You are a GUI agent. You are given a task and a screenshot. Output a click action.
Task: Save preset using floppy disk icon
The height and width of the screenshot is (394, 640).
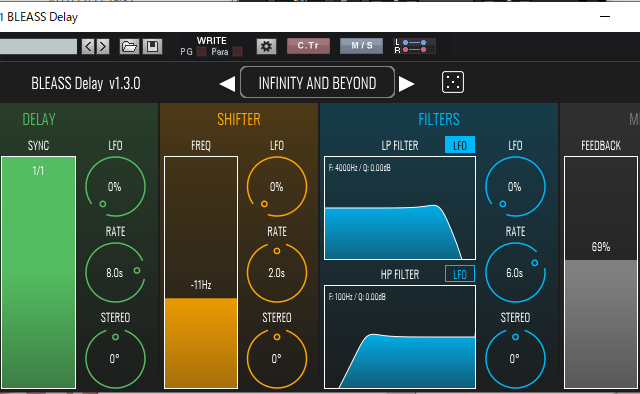tap(153, 46)
